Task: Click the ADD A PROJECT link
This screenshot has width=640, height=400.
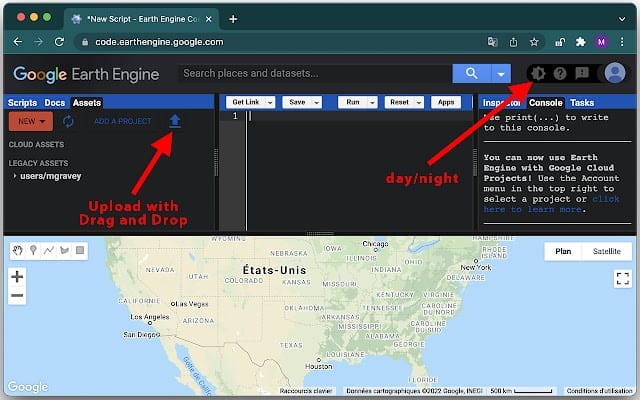Action: click(x=123, y=121)
